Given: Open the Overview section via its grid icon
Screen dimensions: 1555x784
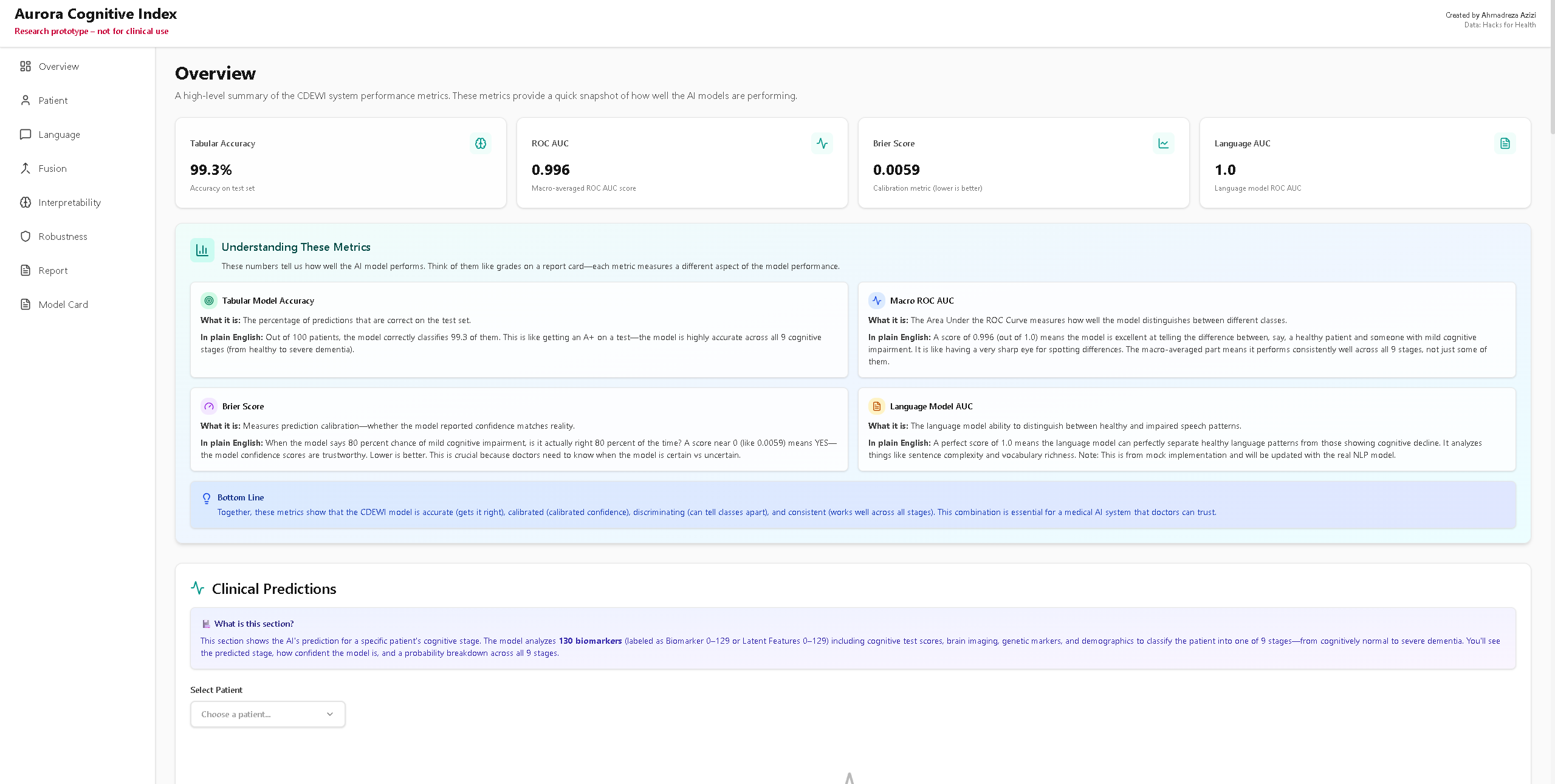Looking at the screenshot, I should pyautogui.click(x=26, y=66).
